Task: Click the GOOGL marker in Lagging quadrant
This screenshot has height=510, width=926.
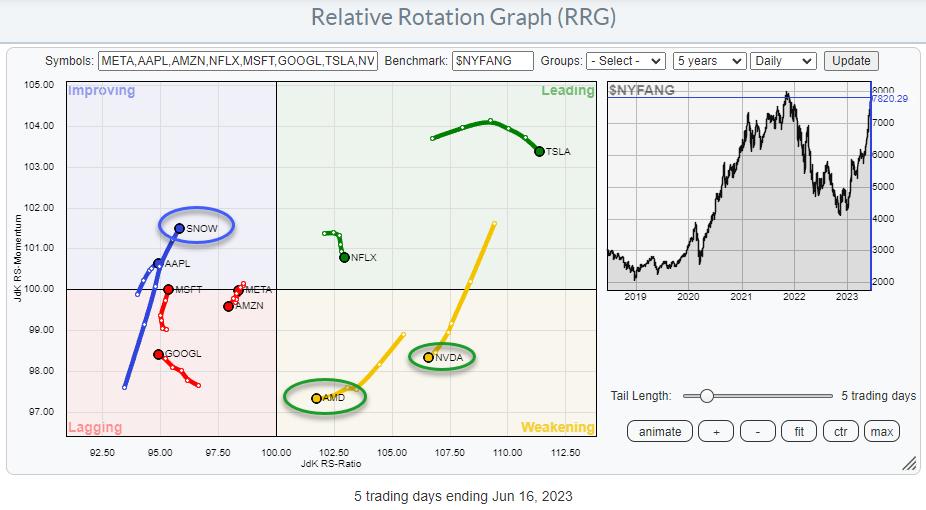Action: click(158, 354)
